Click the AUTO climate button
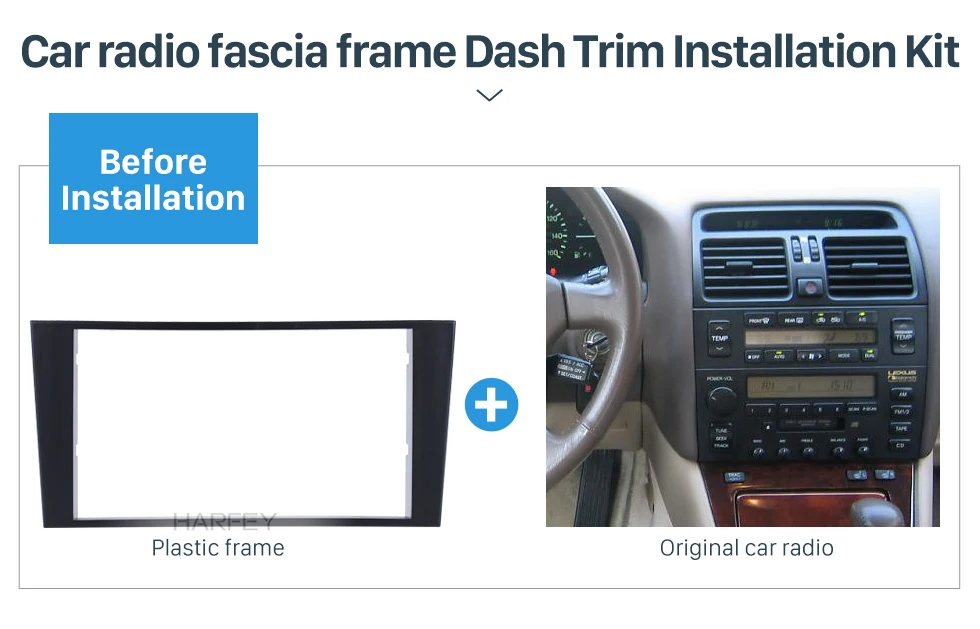 779,356
